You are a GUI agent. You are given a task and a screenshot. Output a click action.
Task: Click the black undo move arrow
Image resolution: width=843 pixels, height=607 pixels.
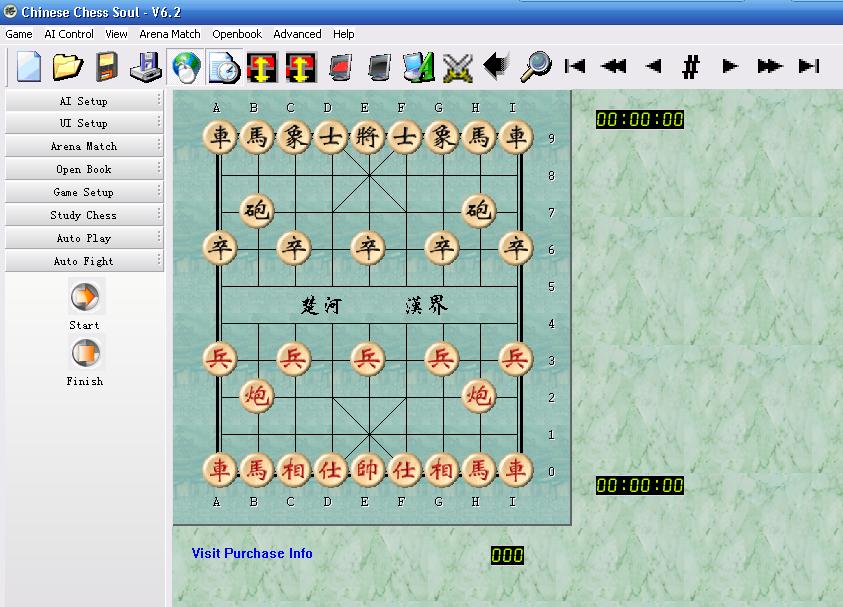click(x=496, y=66)
